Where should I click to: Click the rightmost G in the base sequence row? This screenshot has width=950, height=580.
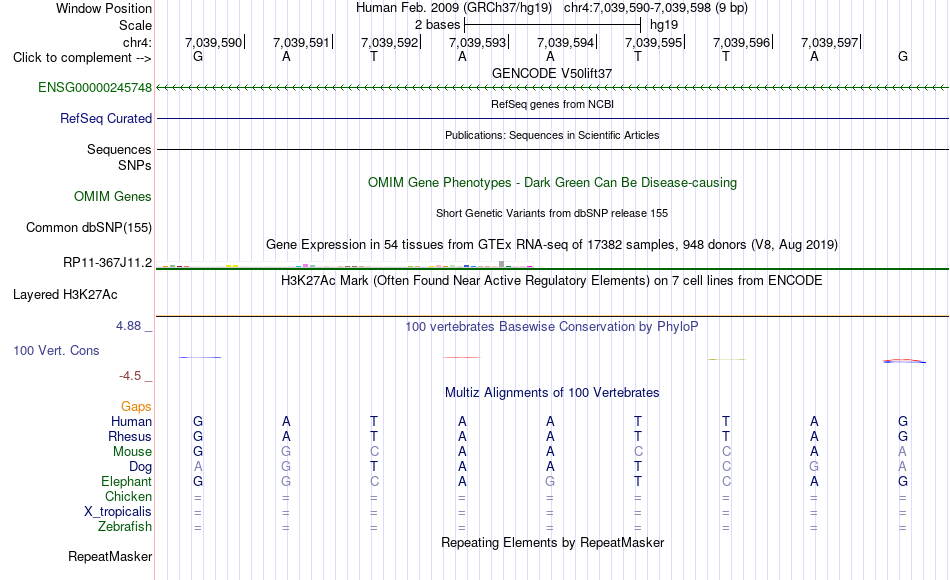point(903,56)
